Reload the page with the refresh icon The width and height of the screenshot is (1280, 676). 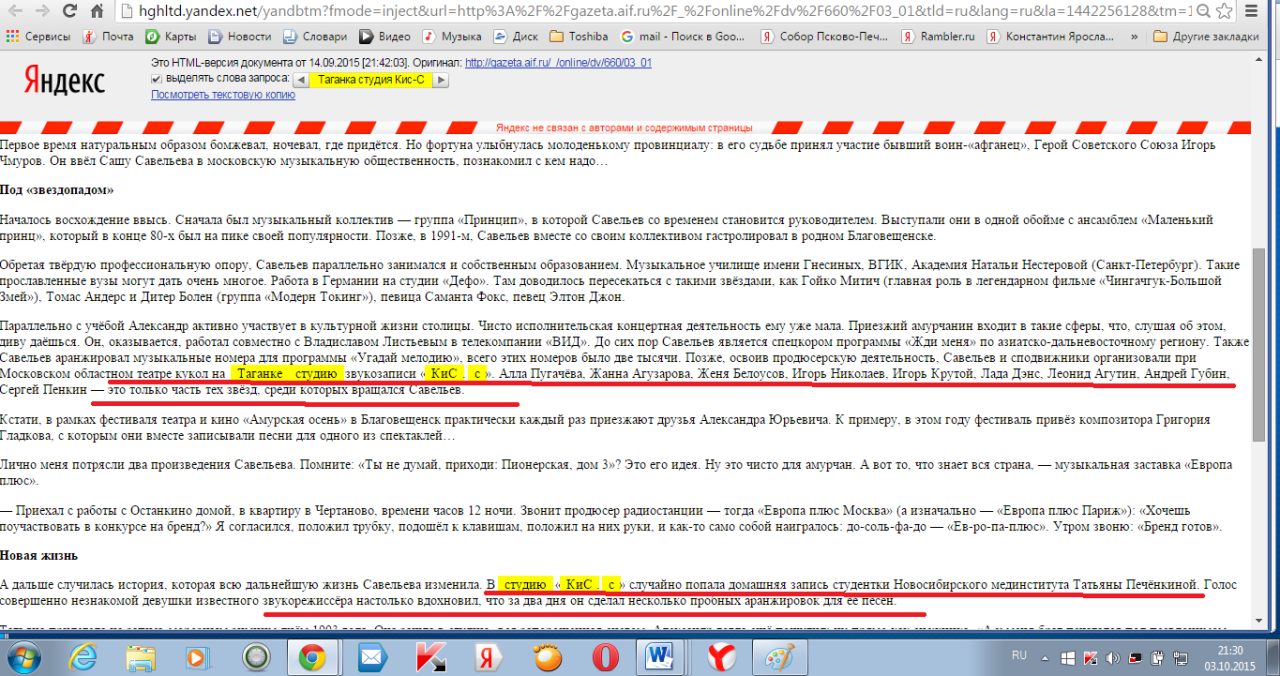(x=70, y=12)
